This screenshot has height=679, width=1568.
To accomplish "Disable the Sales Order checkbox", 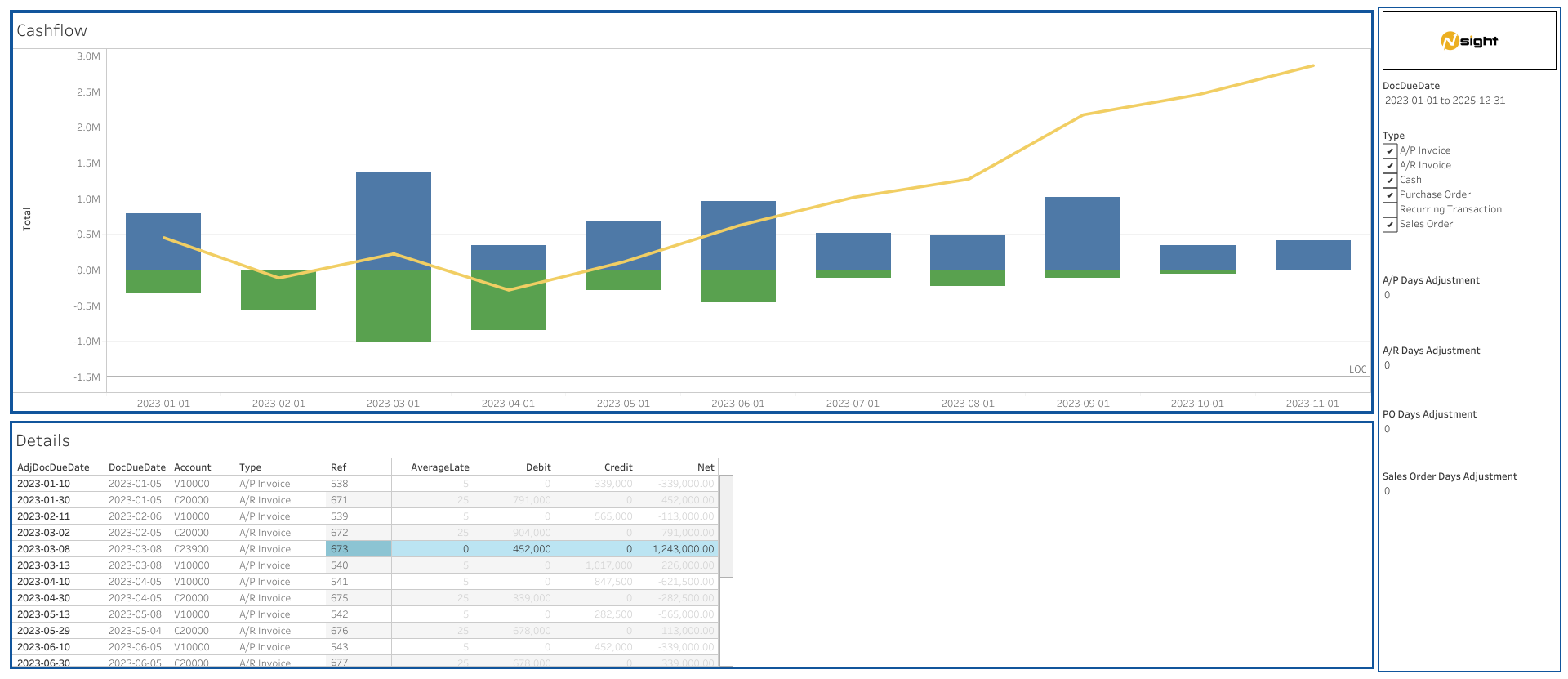I will click(x=1390, y=225).
